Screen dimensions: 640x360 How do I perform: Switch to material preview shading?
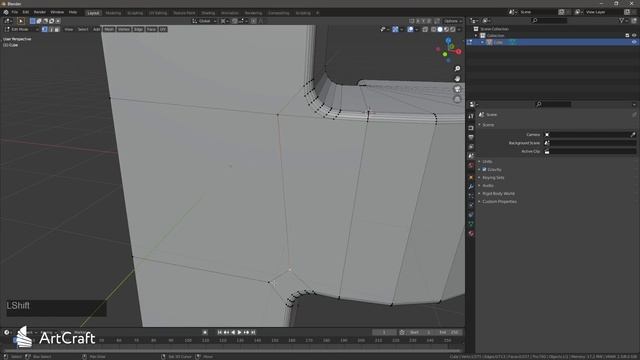tap(446, 29)
